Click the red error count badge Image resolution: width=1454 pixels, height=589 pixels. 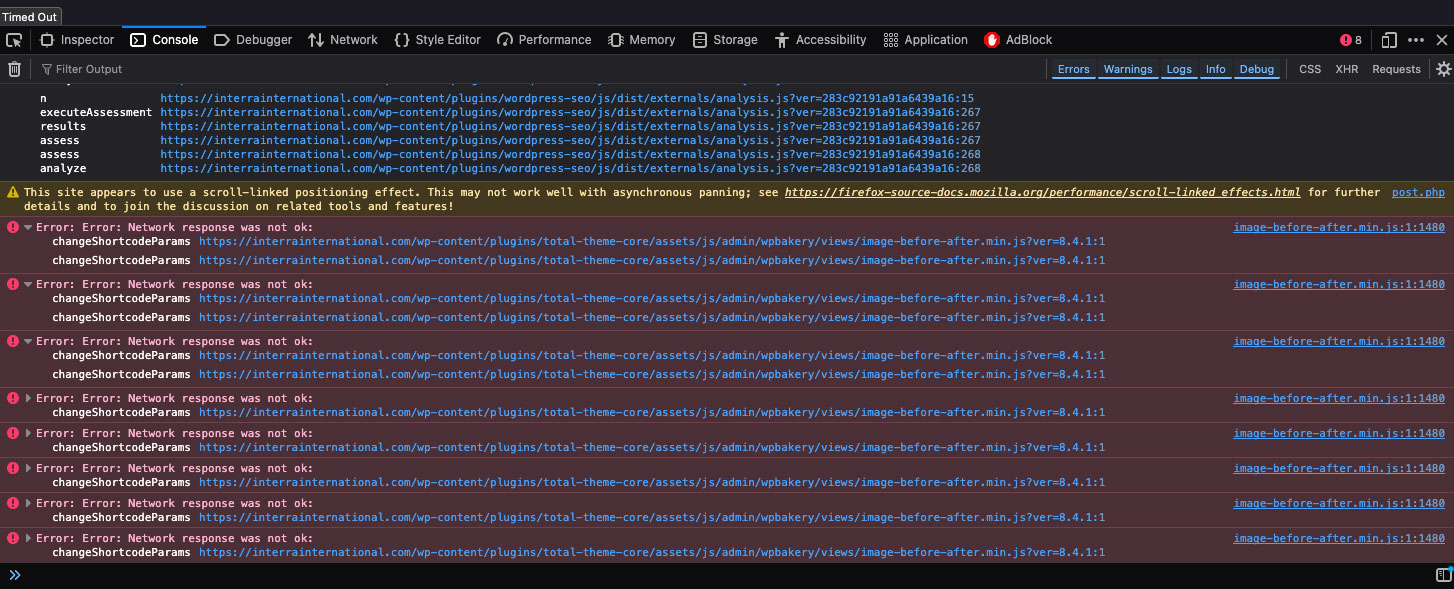(1350, 40)
